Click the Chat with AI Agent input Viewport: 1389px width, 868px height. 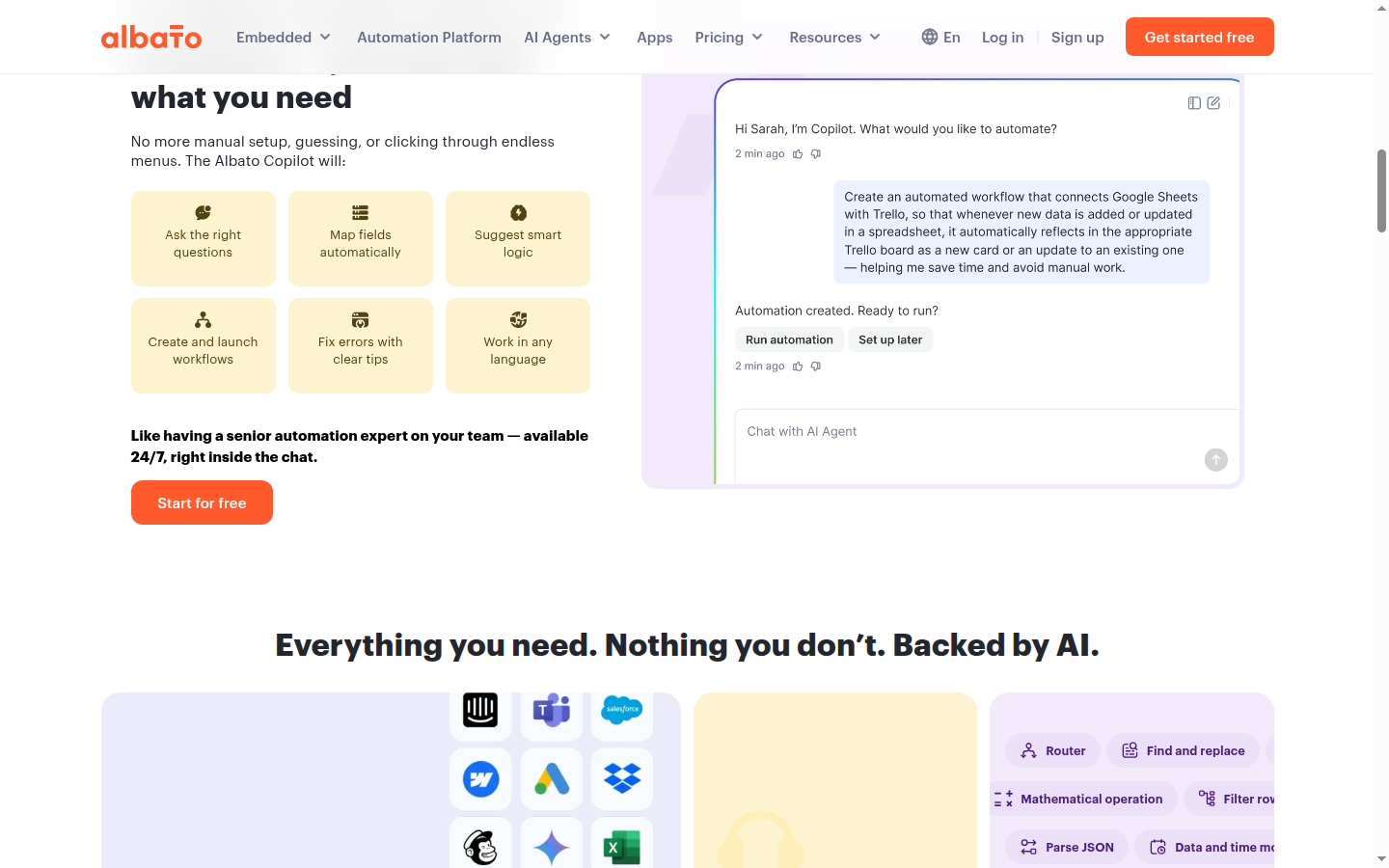(987, 446)
